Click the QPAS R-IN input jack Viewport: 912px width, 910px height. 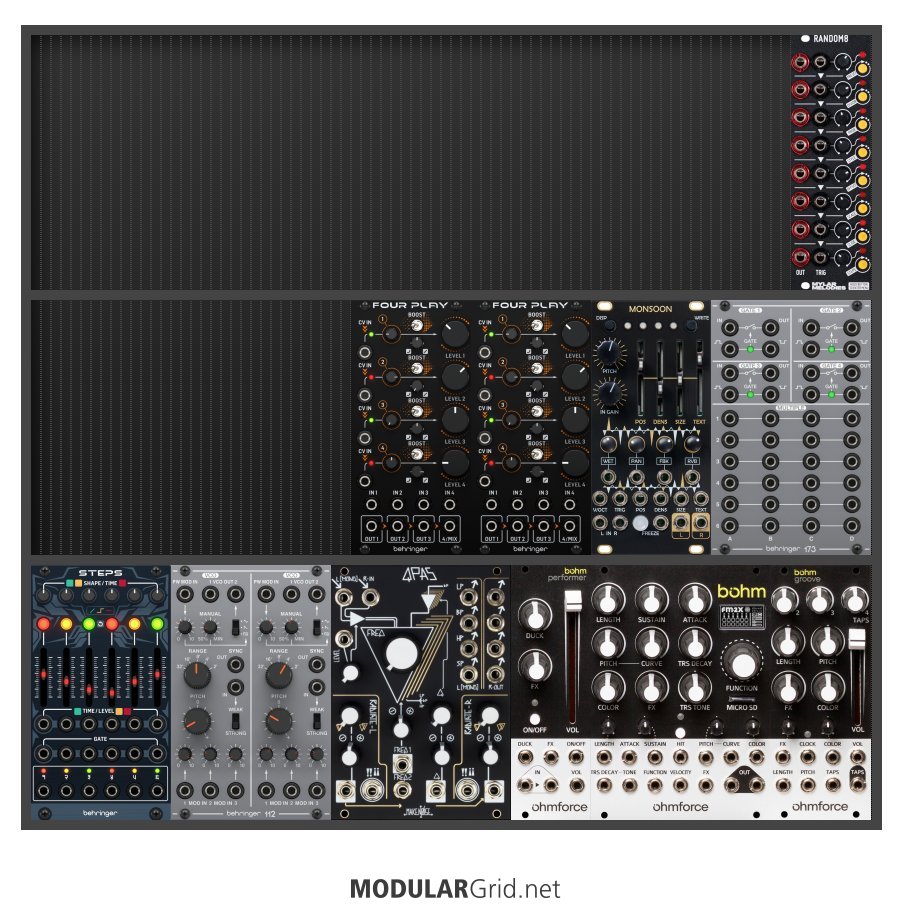tap(369, 597)
